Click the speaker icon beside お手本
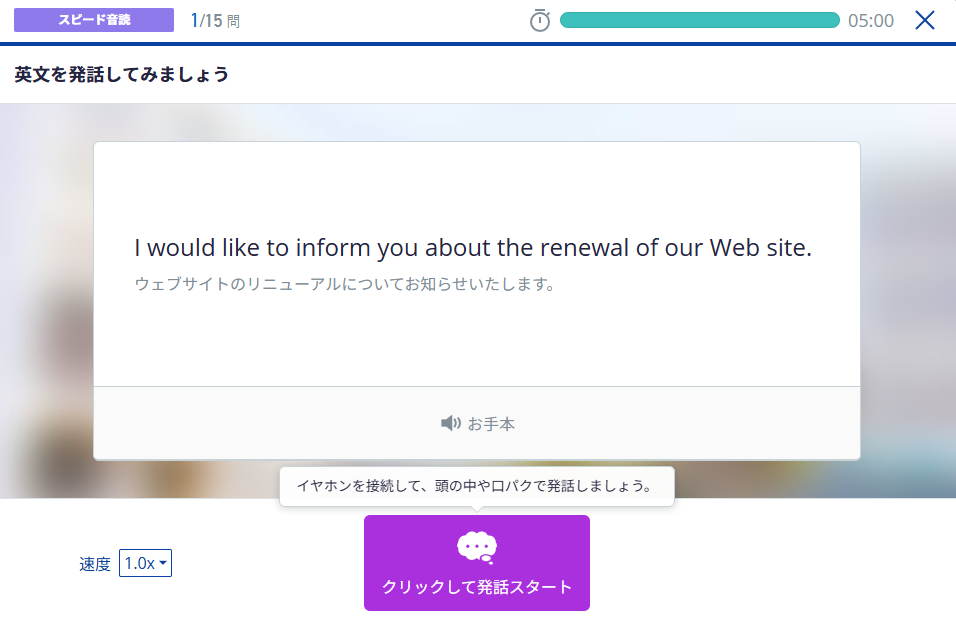The image size is (956, 618). click(450, 423)
